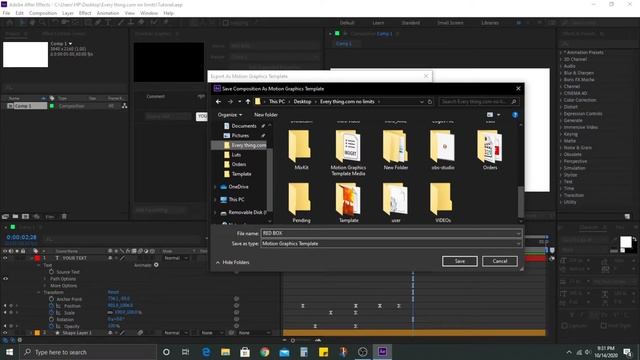Click the orange label color of Shape Layer 1
Viewport: 640px width, 360px height.
37,333
